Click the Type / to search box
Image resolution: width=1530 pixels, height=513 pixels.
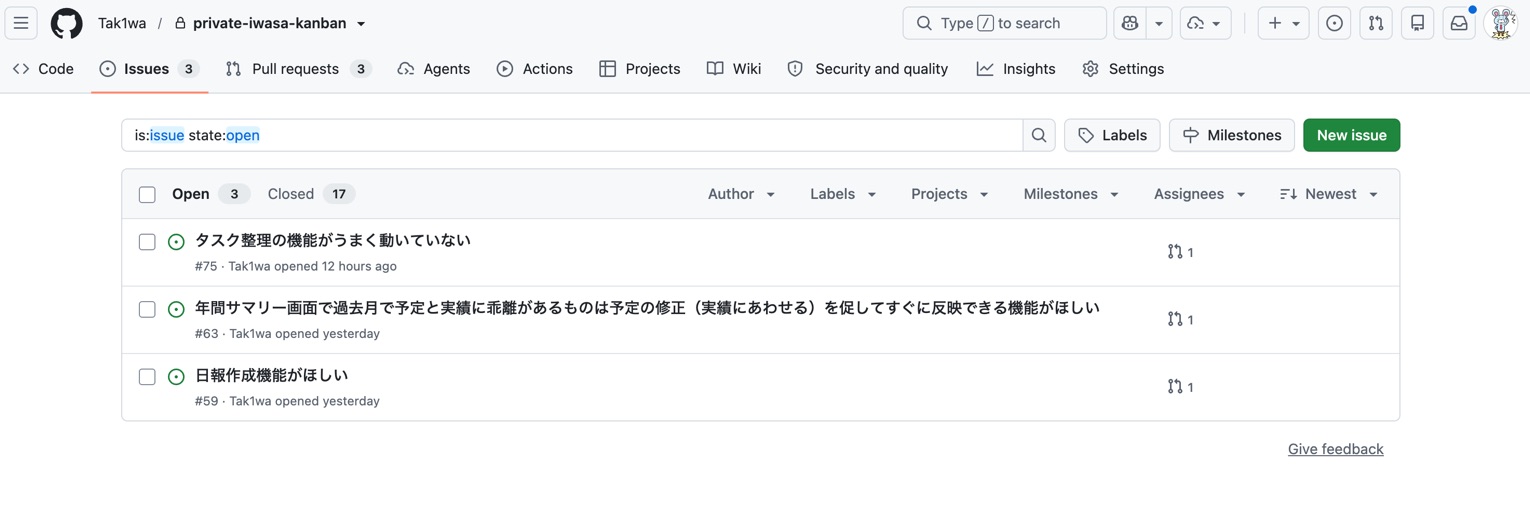click(x=1004, y=23)
